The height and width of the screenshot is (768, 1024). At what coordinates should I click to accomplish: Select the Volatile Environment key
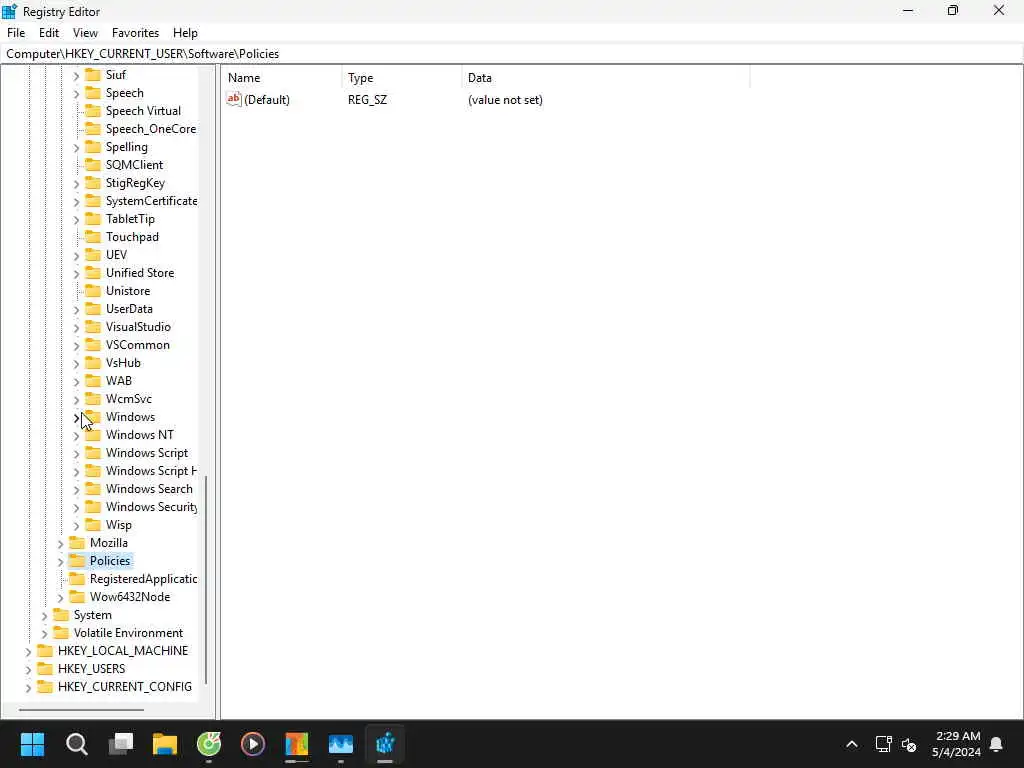128,633
